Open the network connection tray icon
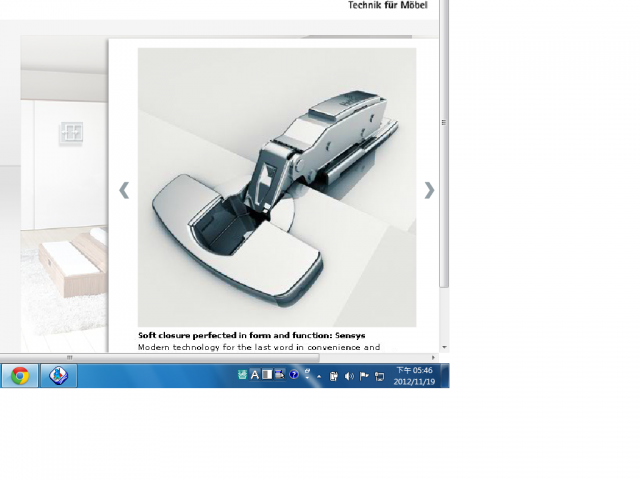 pos(380,376)
